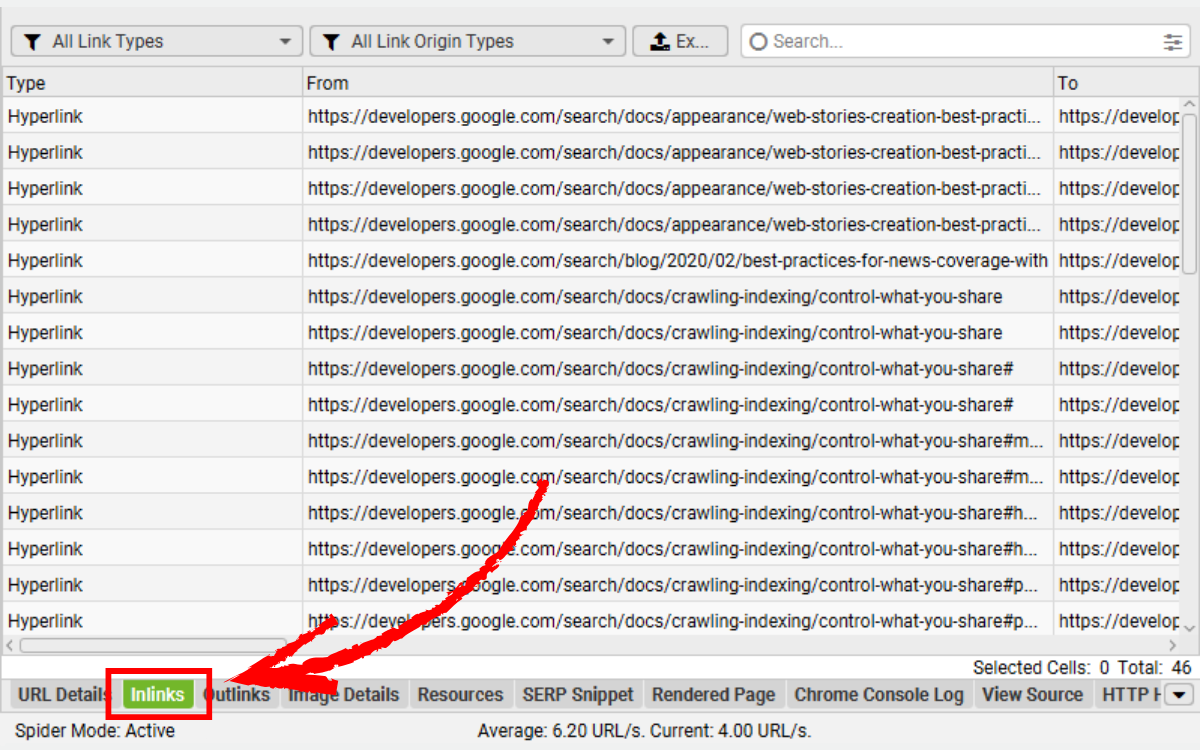Click the left arrow of the horizontal scrollbar
The width and height of the screenshot is (1200, 750).
coord(9,645)
